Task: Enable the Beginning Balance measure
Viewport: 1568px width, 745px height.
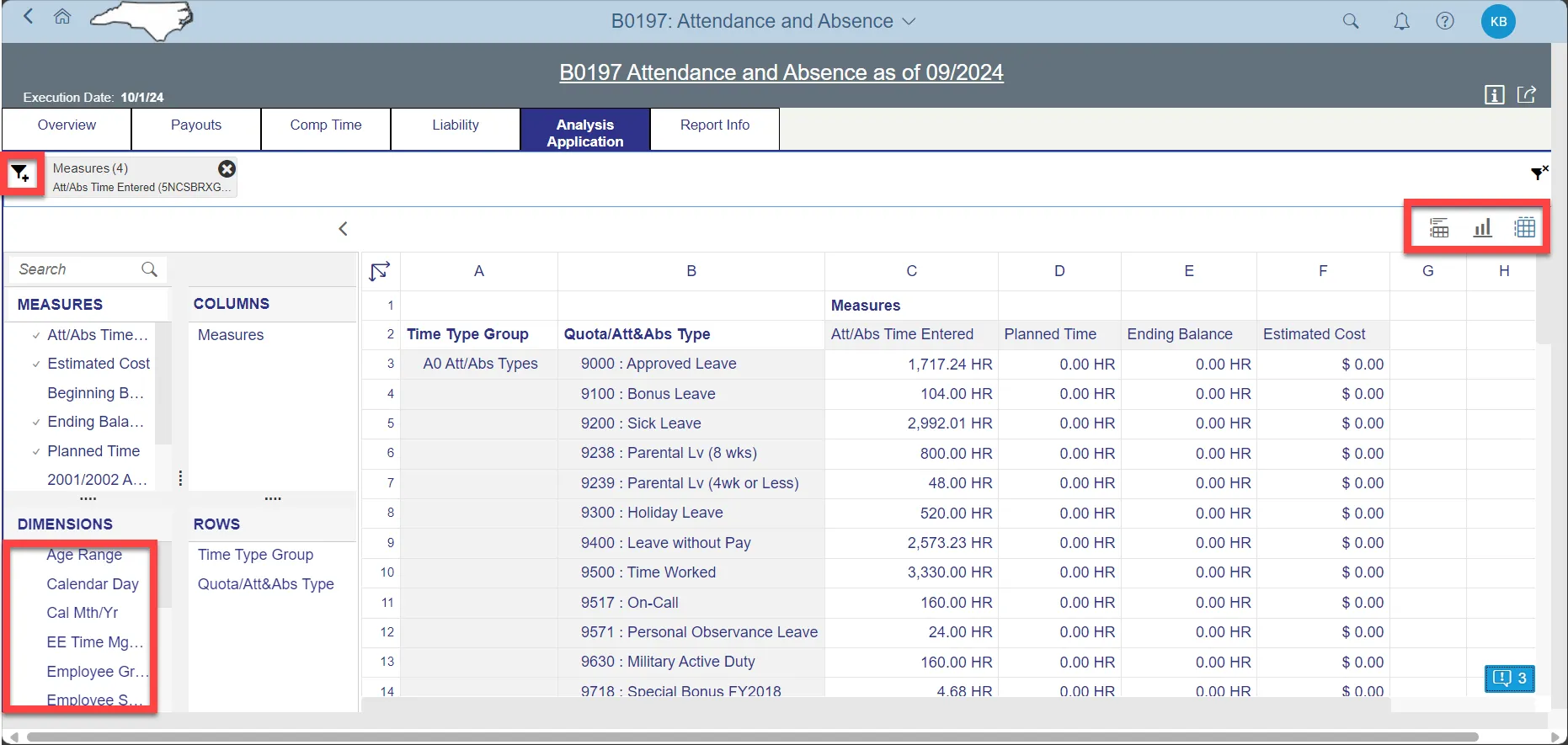Action: 95,393
